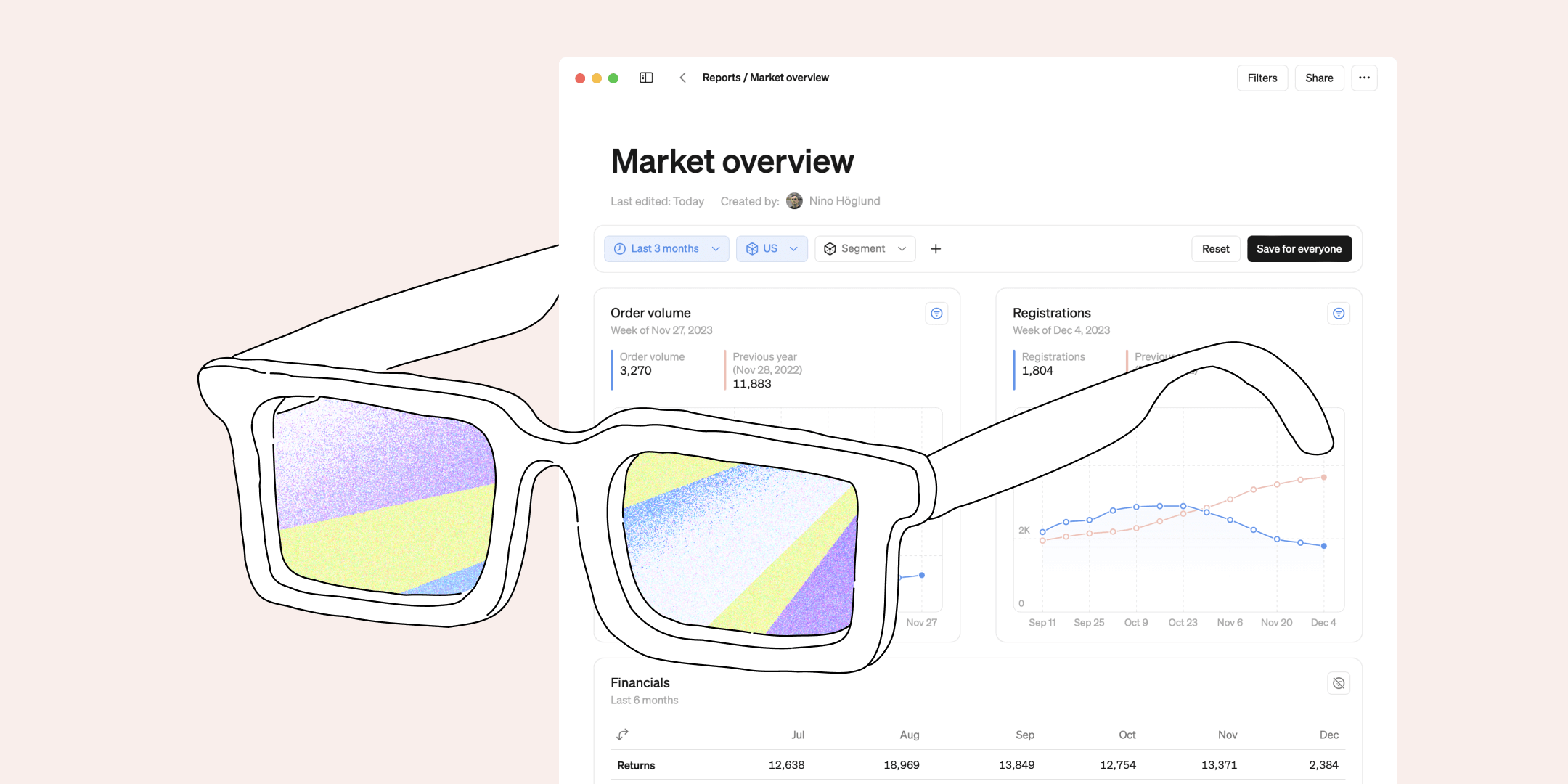Image resolution: width=1568 pixels, height=784 pixels.
Task: Click the Filters button
Action: coord(1262,78)
